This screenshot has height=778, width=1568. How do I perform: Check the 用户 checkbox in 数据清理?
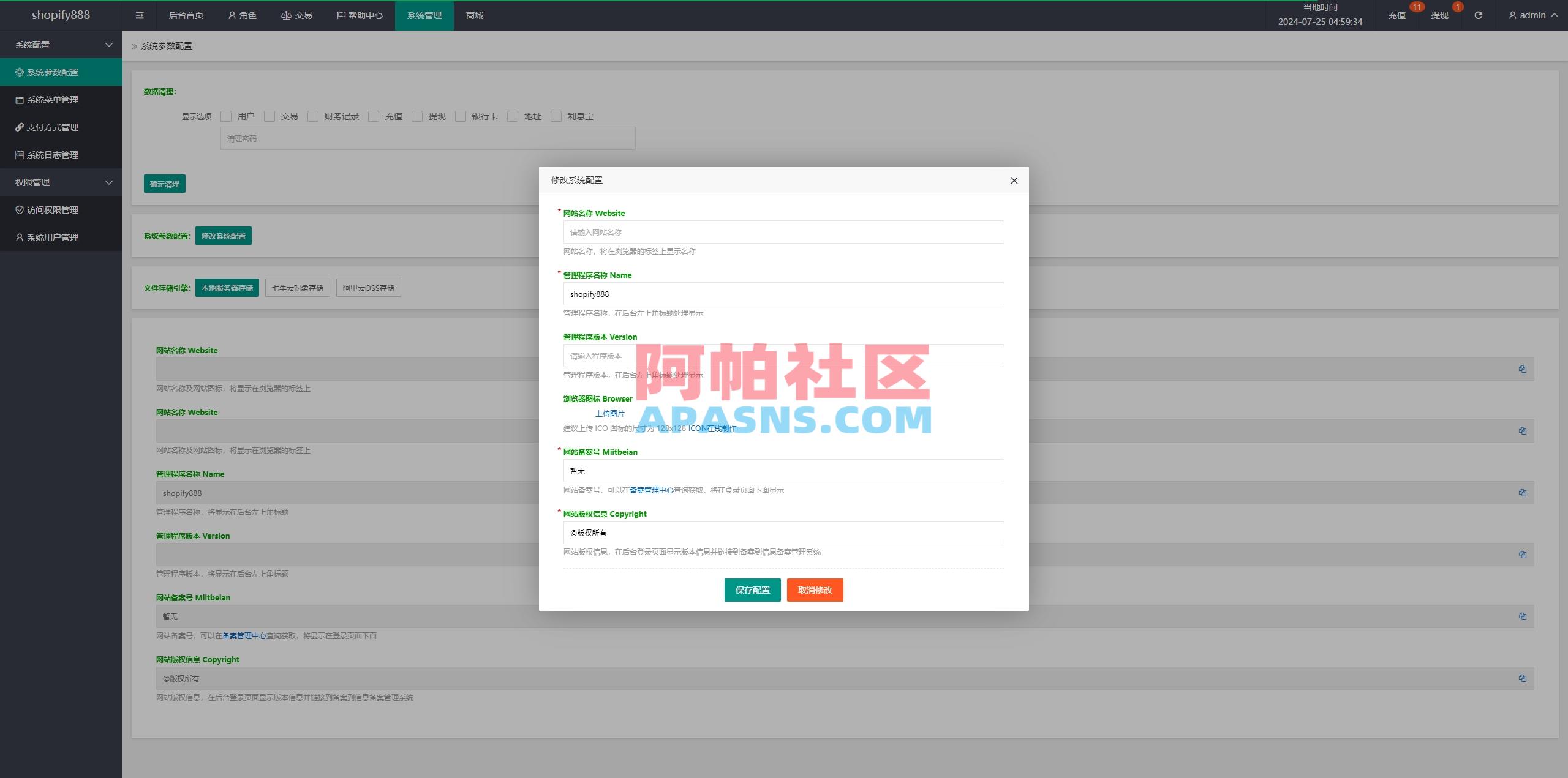[226, 116]
